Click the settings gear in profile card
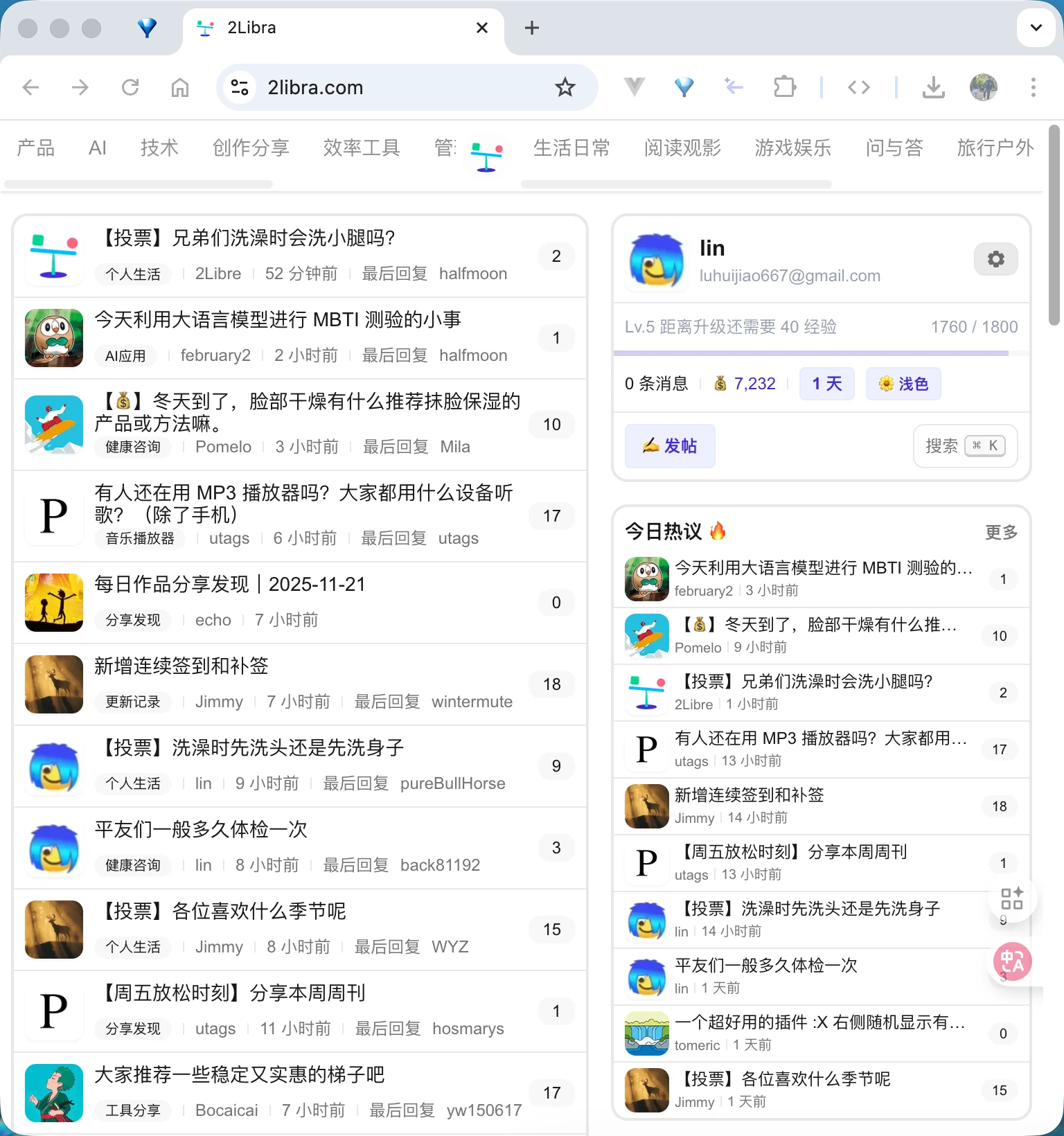The height and width of the screenshot is (1136, 1064). [995, 259]
